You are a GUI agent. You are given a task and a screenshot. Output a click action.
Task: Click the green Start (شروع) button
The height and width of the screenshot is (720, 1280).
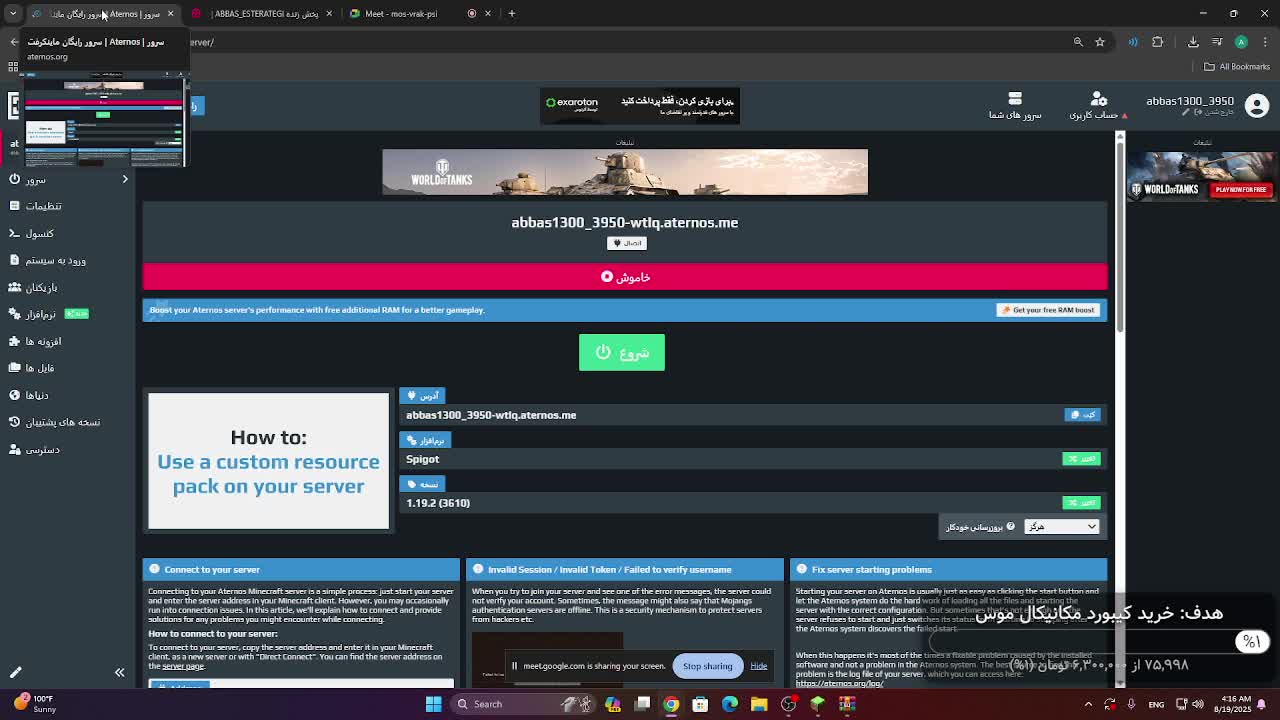click(622, 352)
